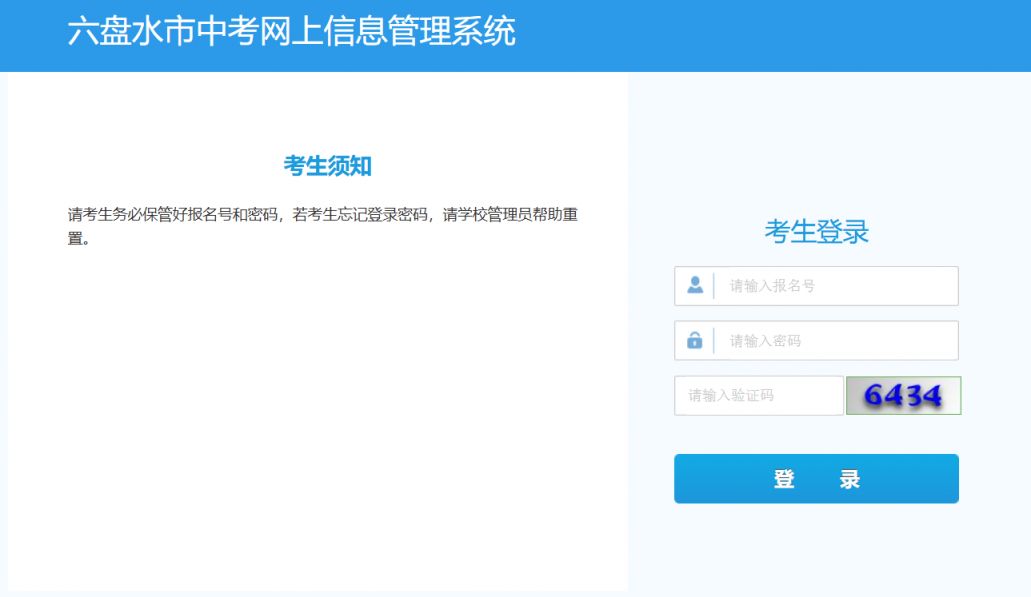Click the lock icon beside password field

(x=695, y=340)
